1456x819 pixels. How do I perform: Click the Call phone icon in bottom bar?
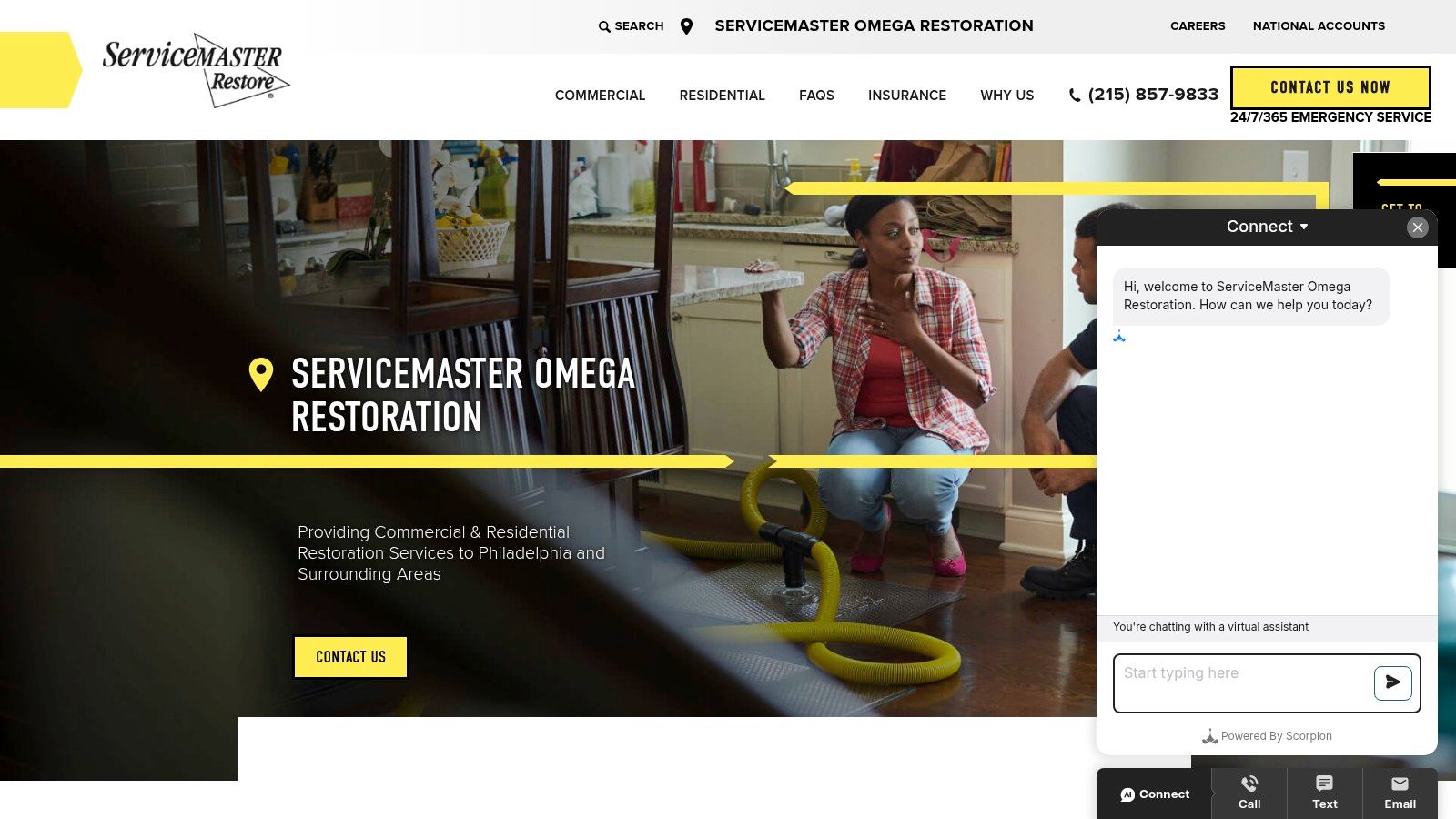1249,784
